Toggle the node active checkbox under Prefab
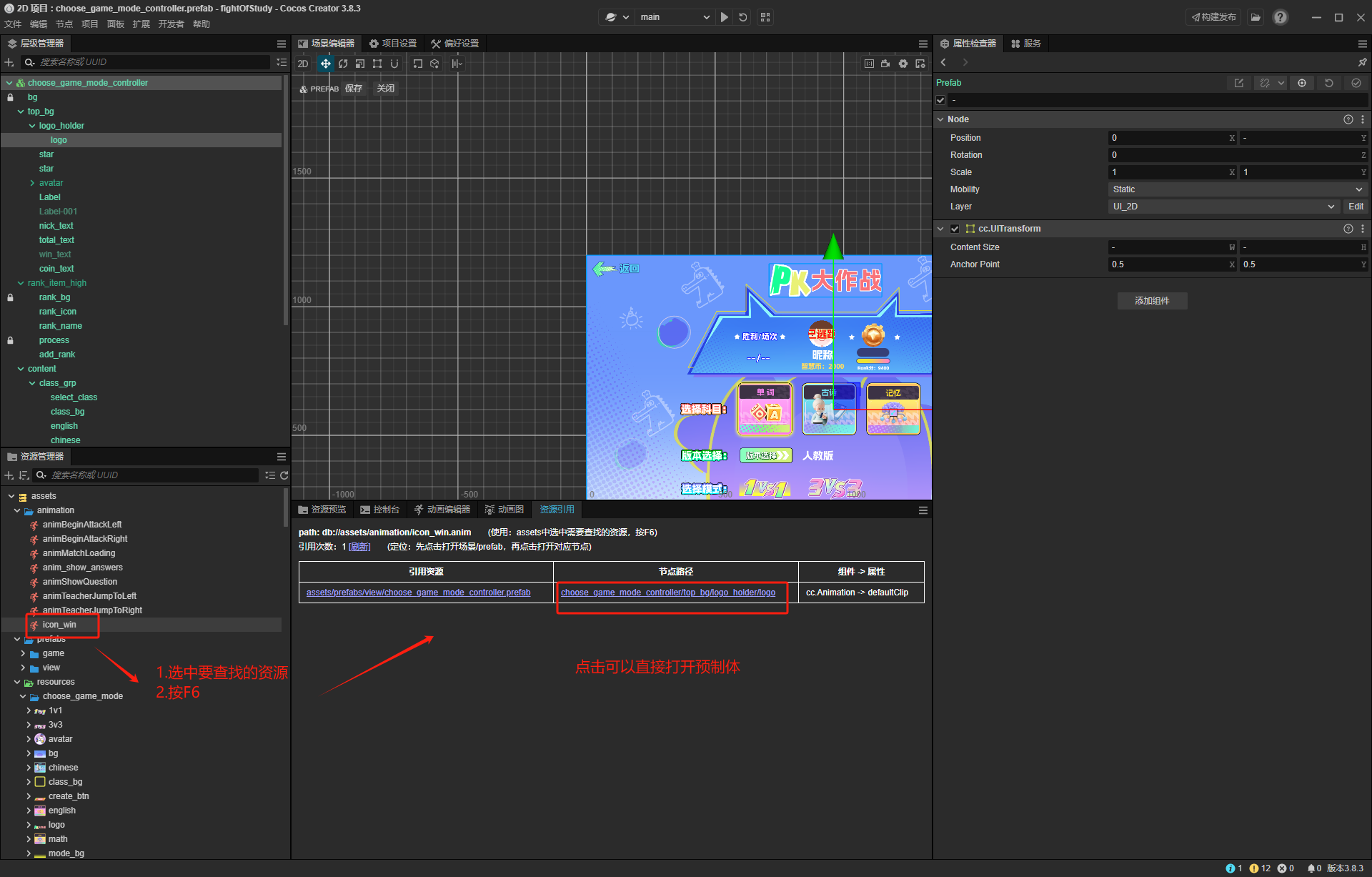This screenshot has width=1372, height=877. pos(941,100)
